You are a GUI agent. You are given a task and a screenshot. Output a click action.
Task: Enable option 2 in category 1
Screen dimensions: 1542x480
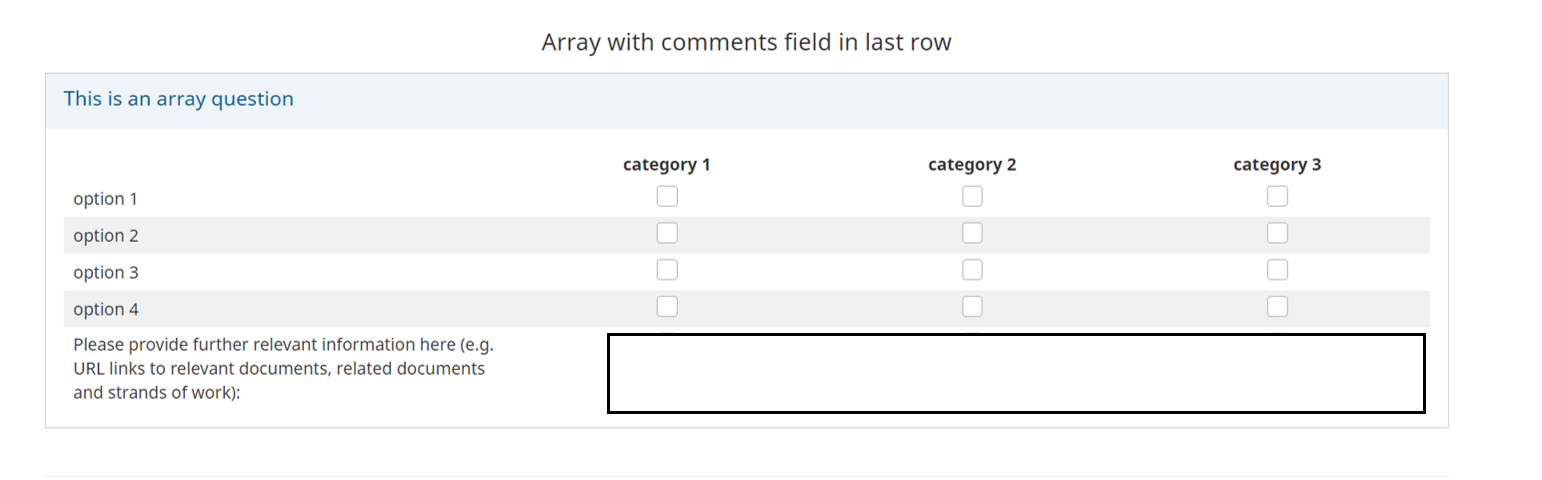pos(667,233)
